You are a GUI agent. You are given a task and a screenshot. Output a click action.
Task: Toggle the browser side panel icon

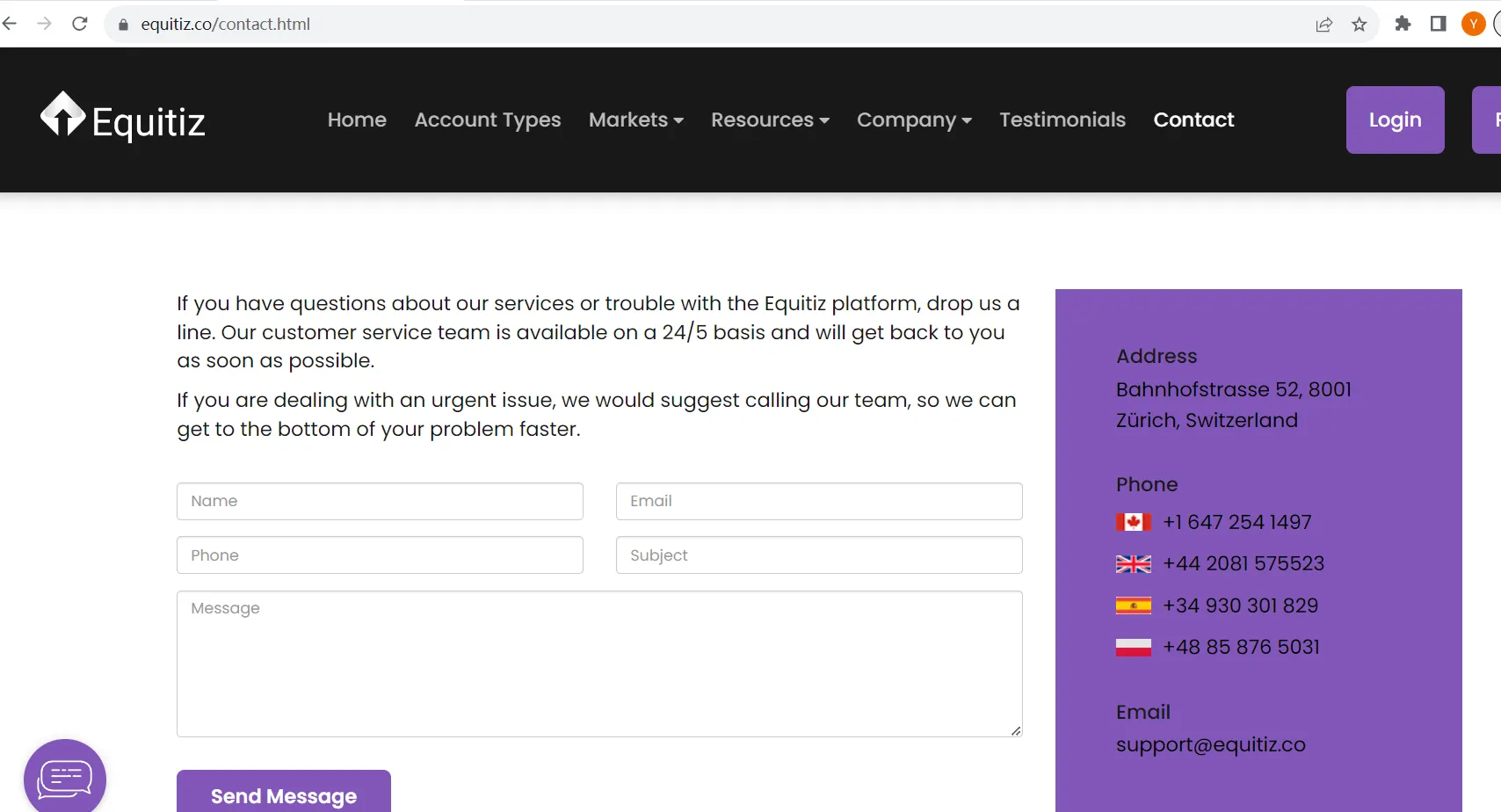click(x=1439, y=24)
